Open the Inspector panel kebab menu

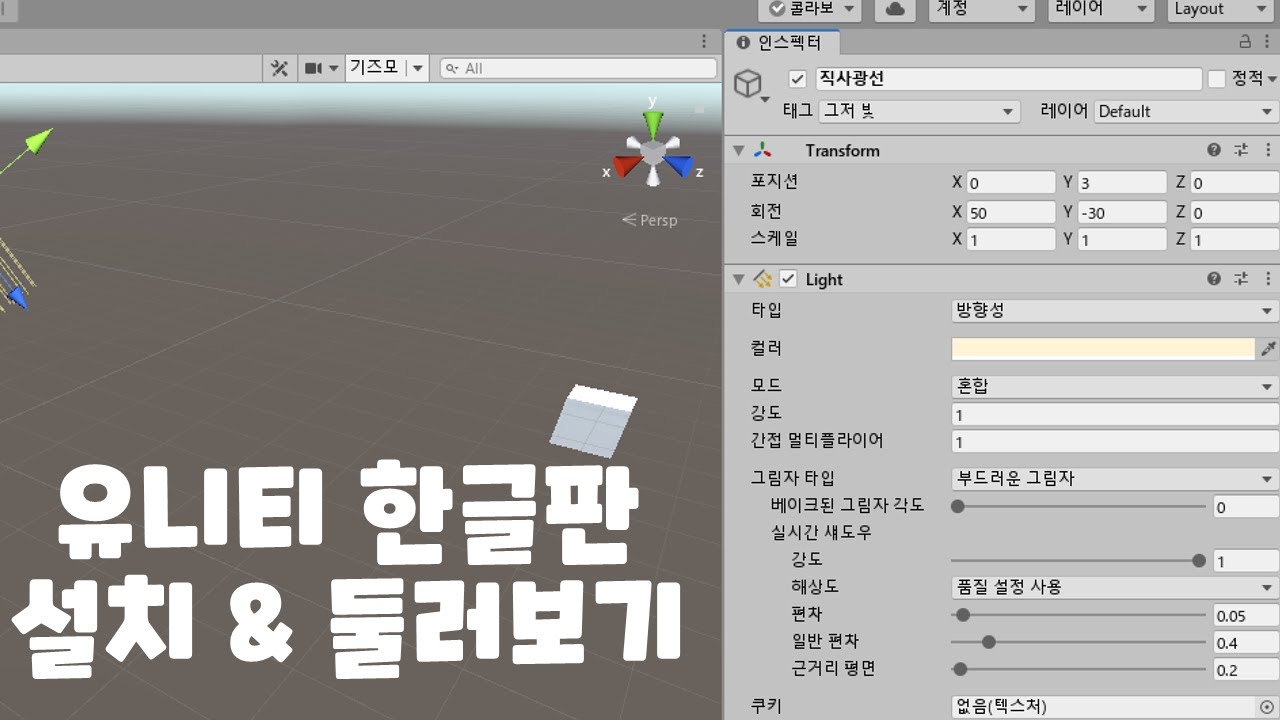(x=1267, y=42)
